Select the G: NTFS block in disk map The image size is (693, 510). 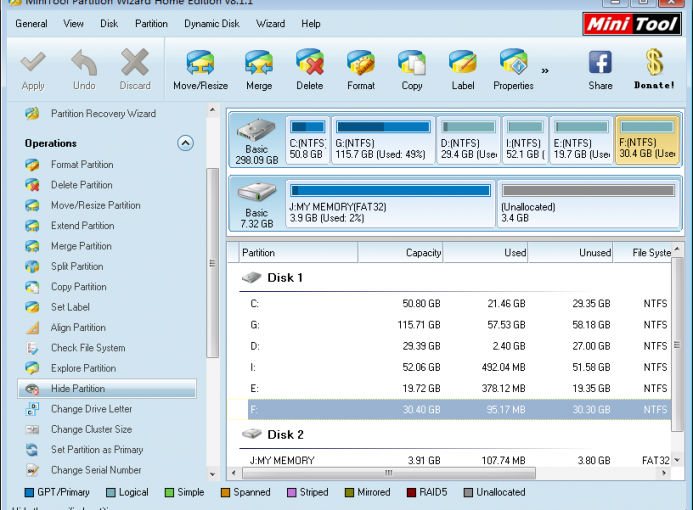pos(382,140)
